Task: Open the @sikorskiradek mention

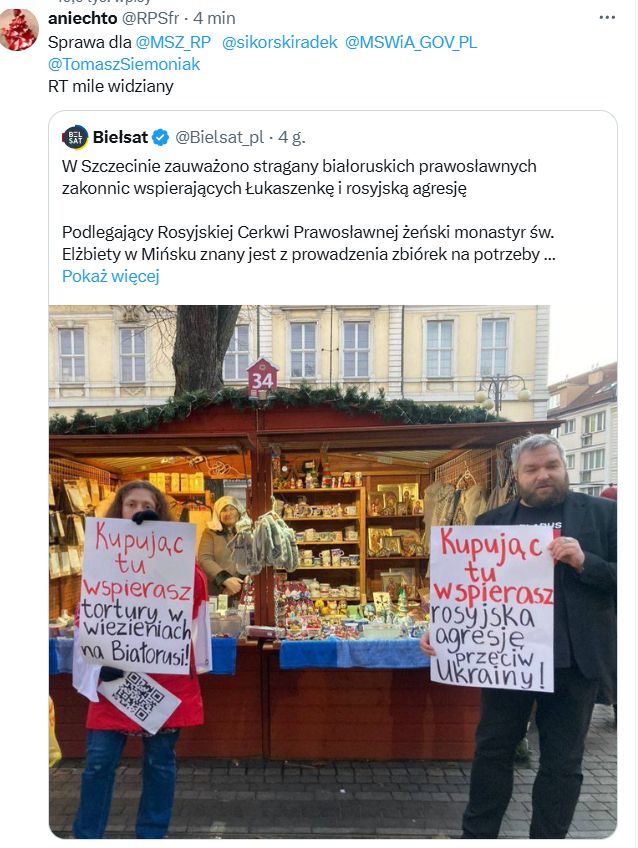Action: tap(280, 42)
